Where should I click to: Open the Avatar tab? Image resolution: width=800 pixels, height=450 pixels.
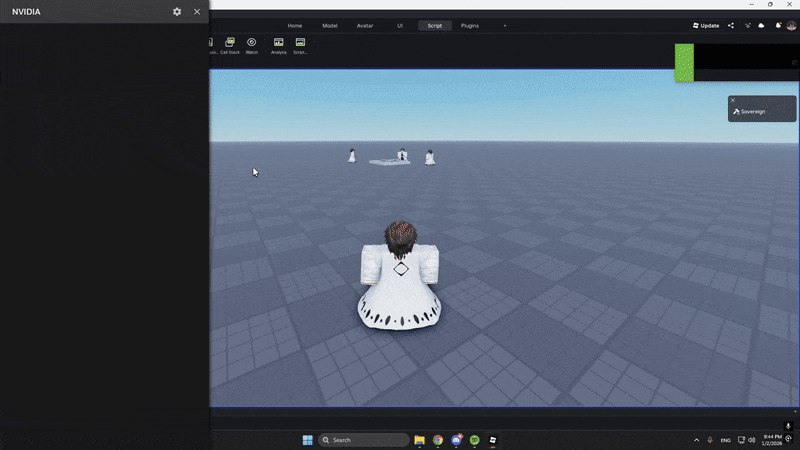(x=365, y=25)
